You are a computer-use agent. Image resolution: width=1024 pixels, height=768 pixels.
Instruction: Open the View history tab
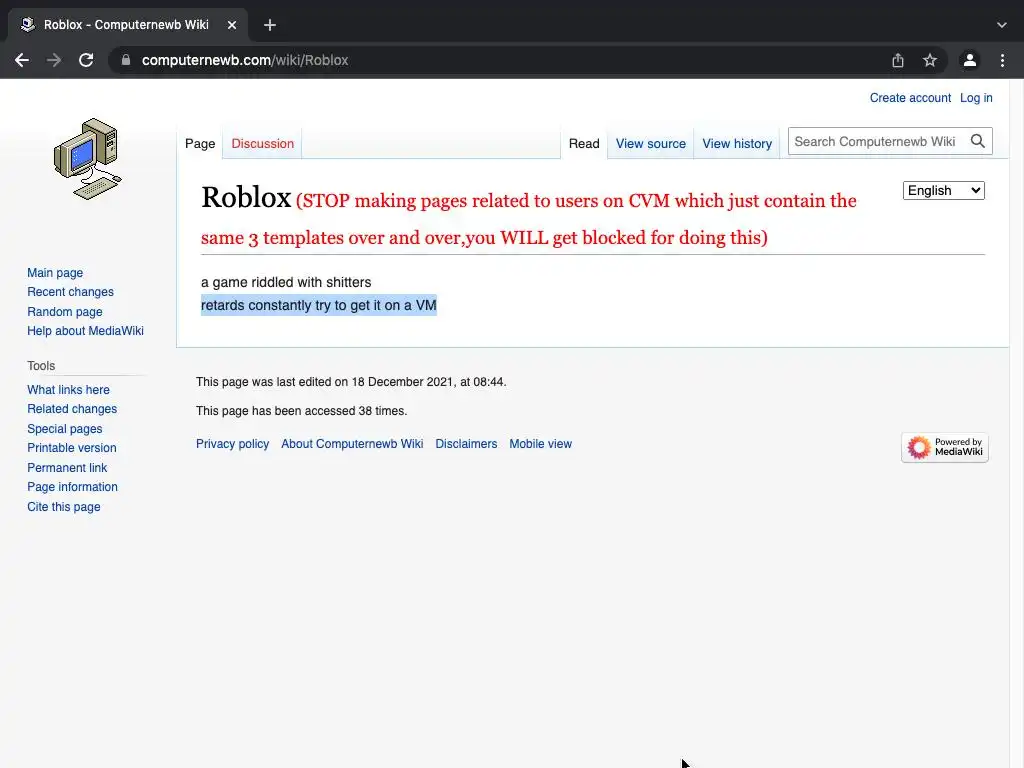pyautogui.click(x=737, y=144)
